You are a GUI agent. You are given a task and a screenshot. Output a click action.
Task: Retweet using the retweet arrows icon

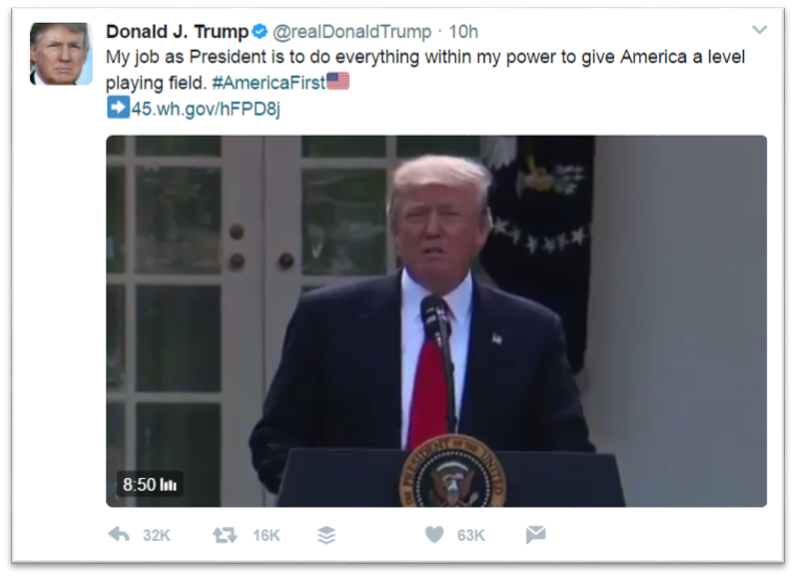225,535
